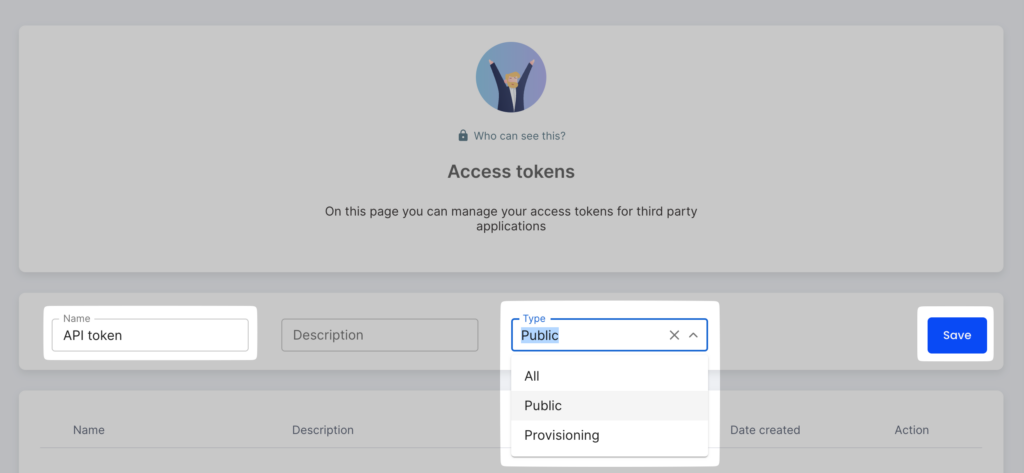
Task: Click the Action column header
Action: click(x=912, y=430)
